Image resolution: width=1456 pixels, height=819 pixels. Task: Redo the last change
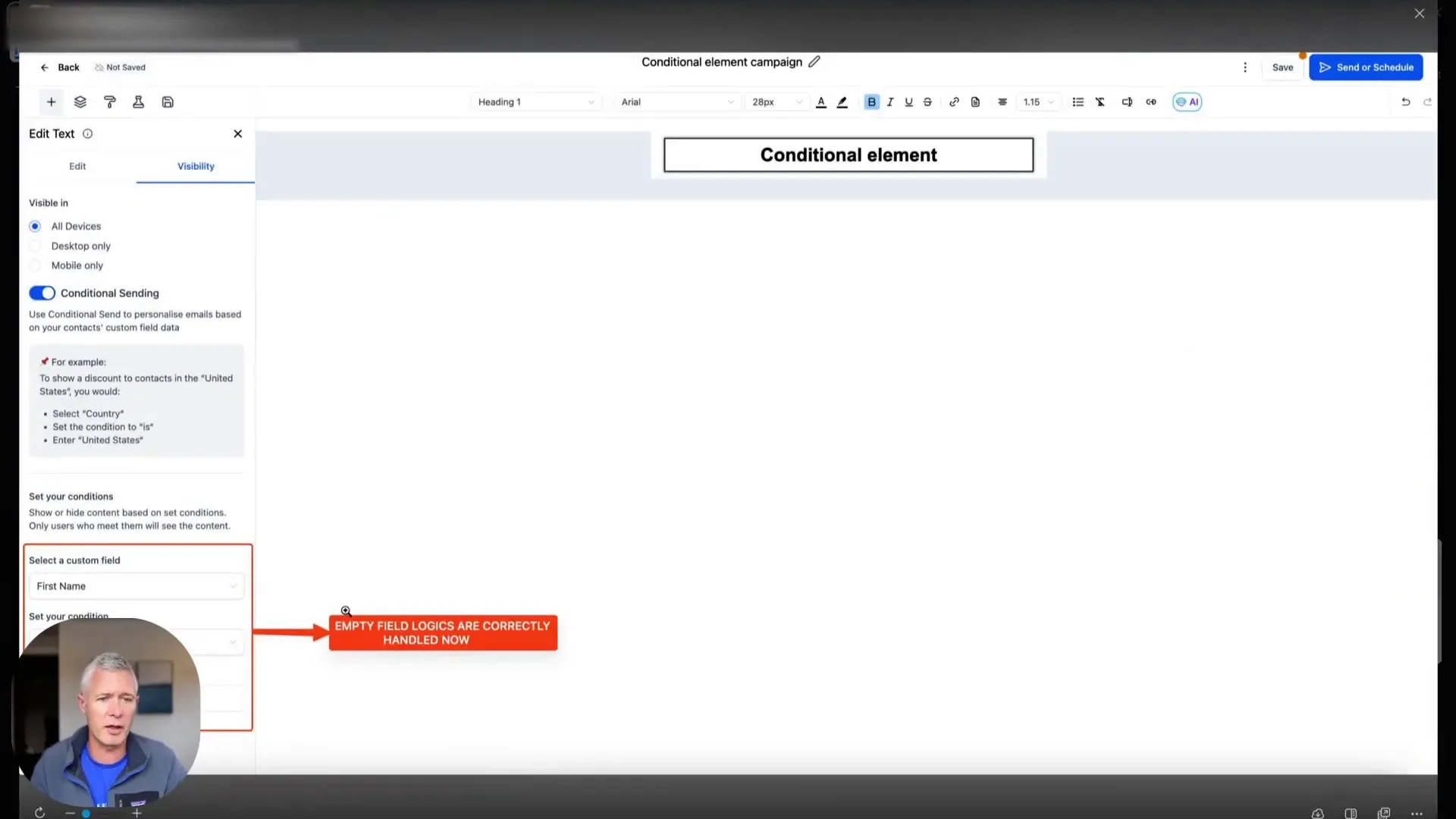[1427, 102]
